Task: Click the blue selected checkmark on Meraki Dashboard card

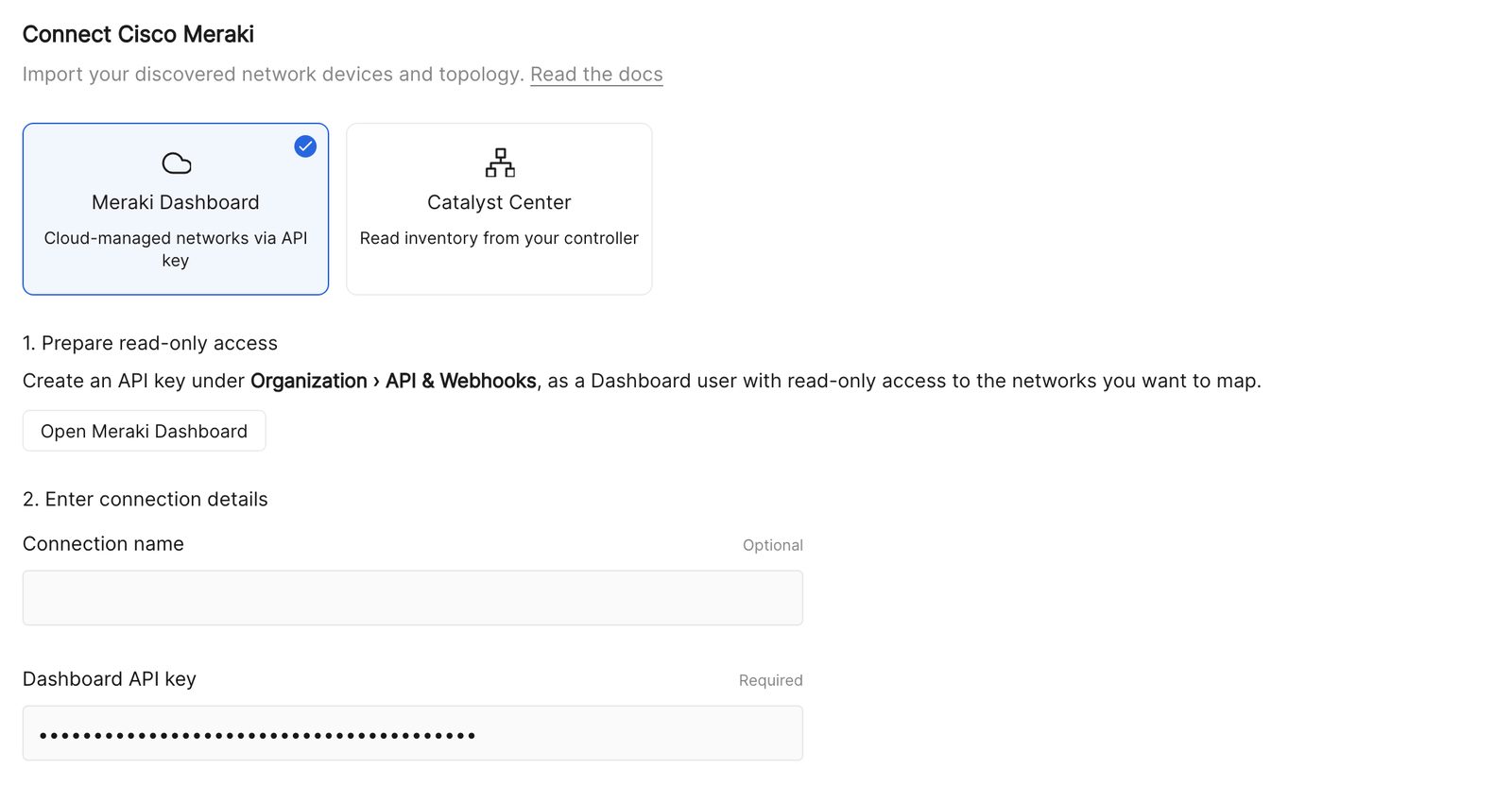Action: (304, 146)
